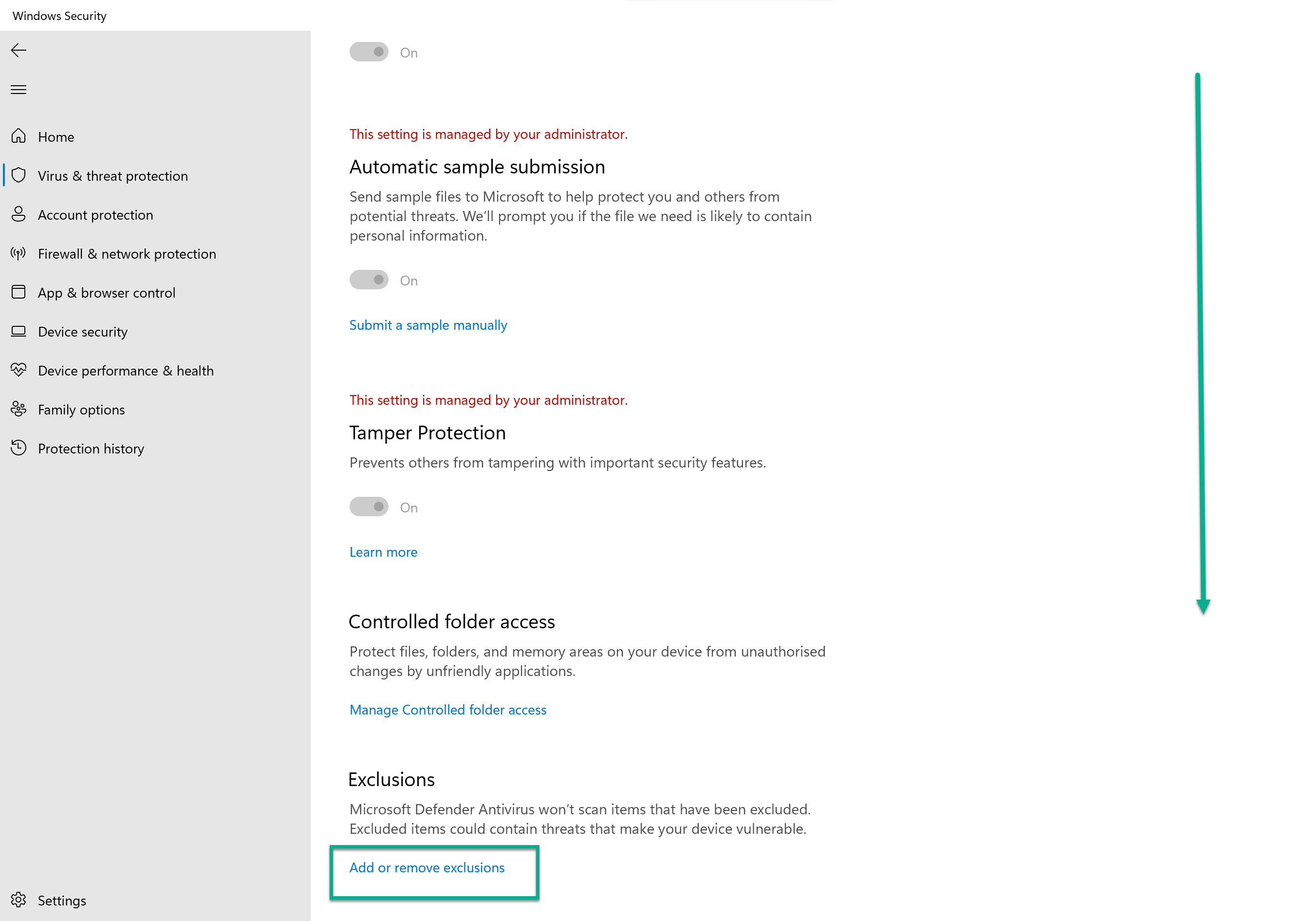This screenshot has width=1316, height=921.
Task: Click the back arrow icon
Action: pyautogui.click(x=19, y=51)
